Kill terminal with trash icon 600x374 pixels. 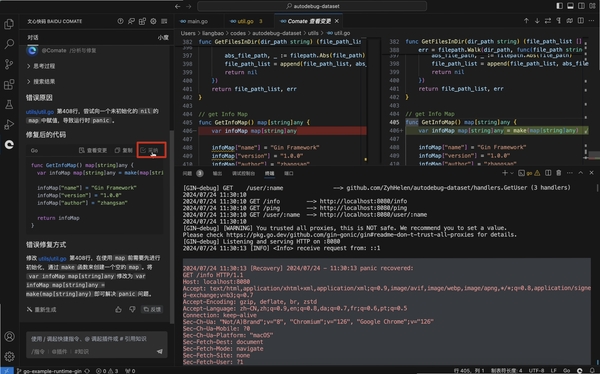[x=559, y=173]
